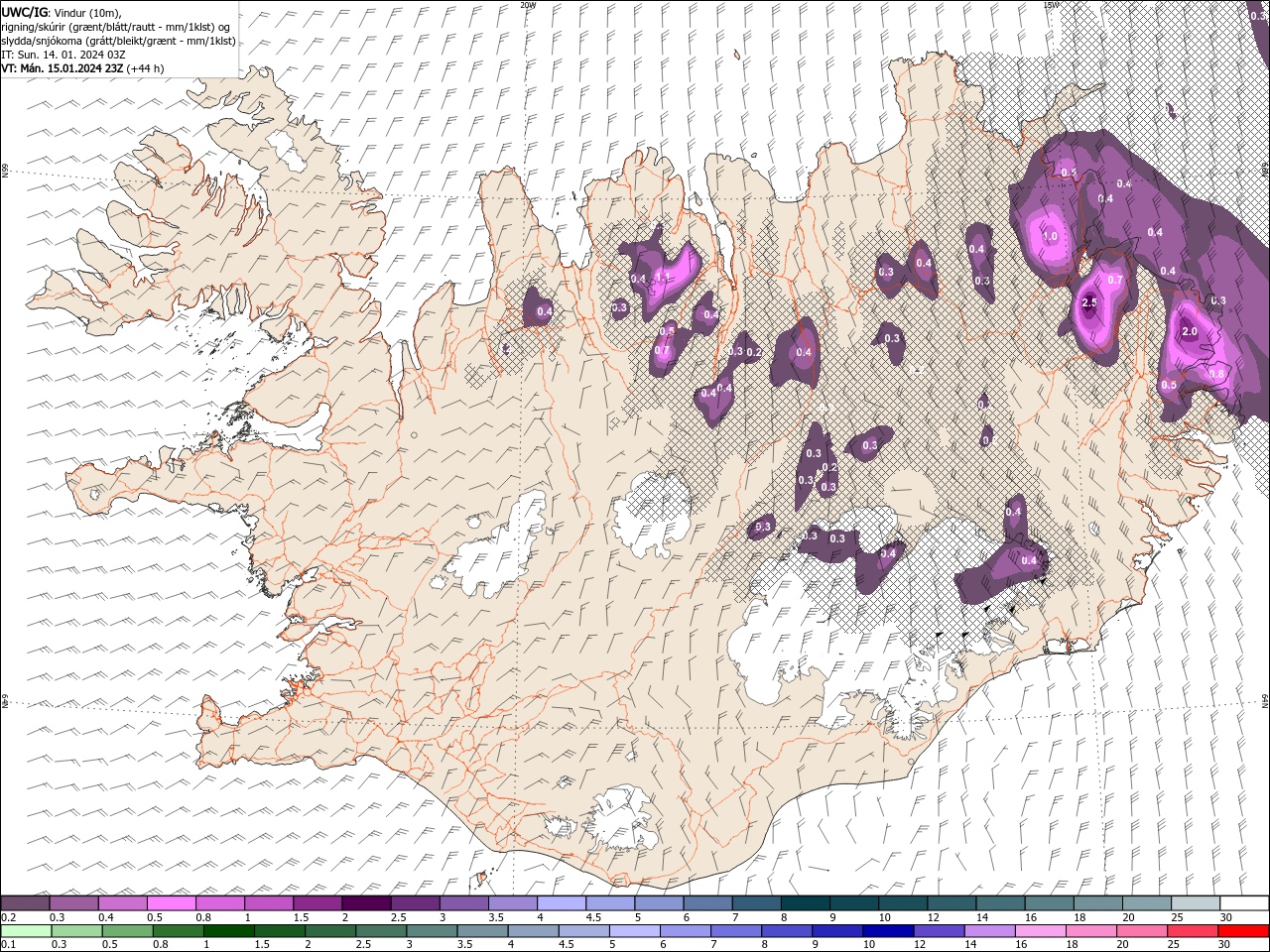The height and width of the screenshot is (952, 1270).
Task: Pick the snow legend swatch starting at 12
Action: click(x=952, y=903)
